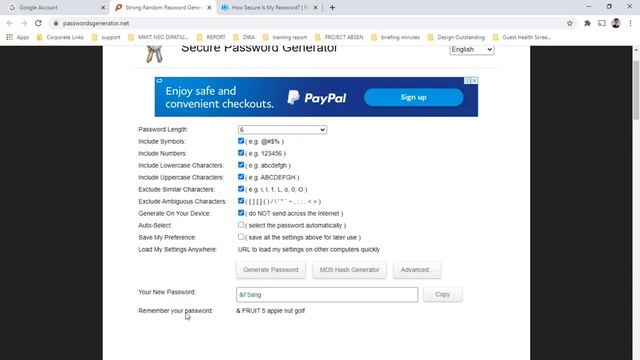
Task: Click the Secure Password Generator heading
Action: (x=259, y=48)
